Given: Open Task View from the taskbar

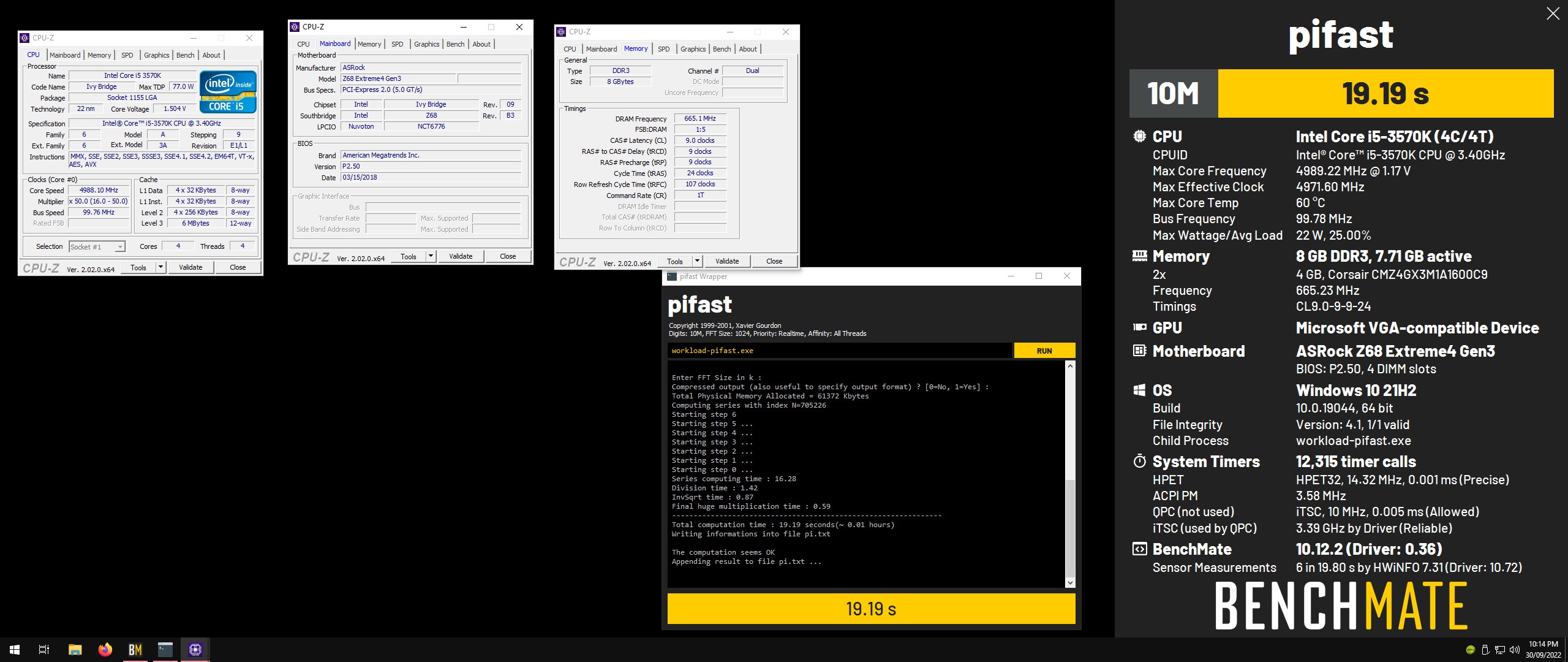Looking at the screenshot, I should (x=44, y=650).
